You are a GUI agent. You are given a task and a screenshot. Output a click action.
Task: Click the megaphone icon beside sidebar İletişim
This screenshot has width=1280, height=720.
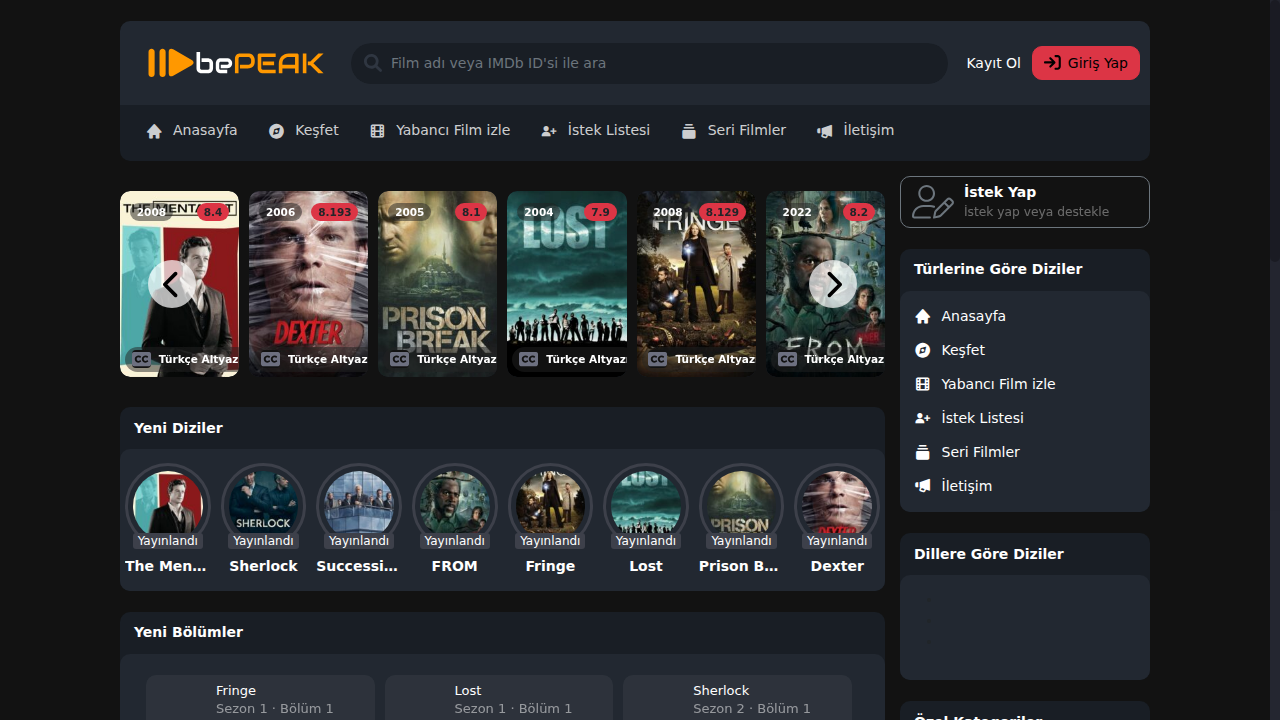(x=923, y=486)
